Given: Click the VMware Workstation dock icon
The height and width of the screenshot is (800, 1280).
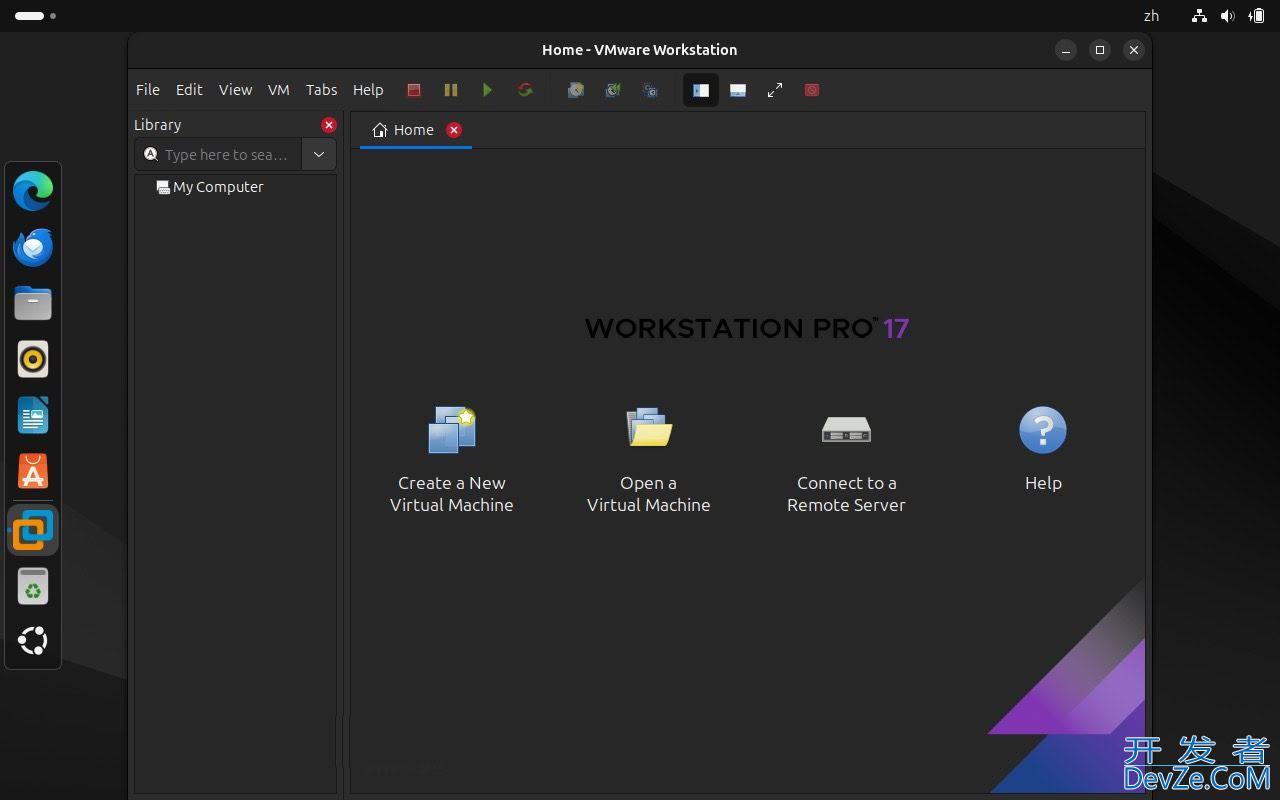Looking at the screenshot, I should (x=33, y=530).
